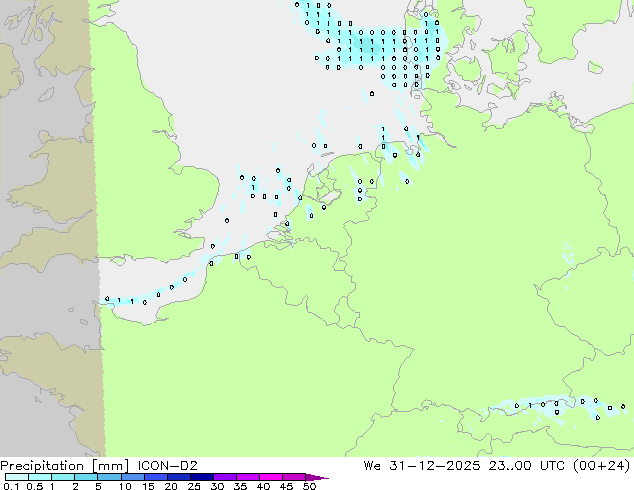The image size is (634, 490).
Task: Click the '23.00' time text
Action: pos(509,466)
